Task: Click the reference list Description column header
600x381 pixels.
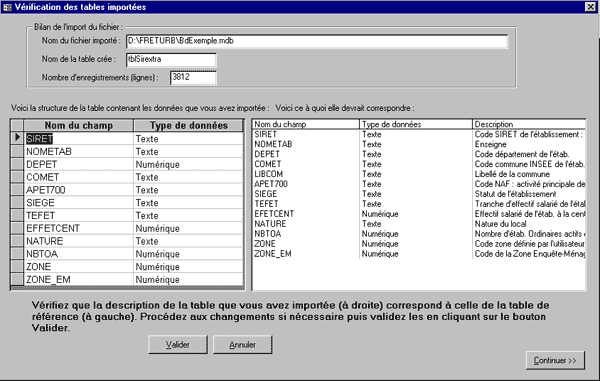Action: point(529,124)
